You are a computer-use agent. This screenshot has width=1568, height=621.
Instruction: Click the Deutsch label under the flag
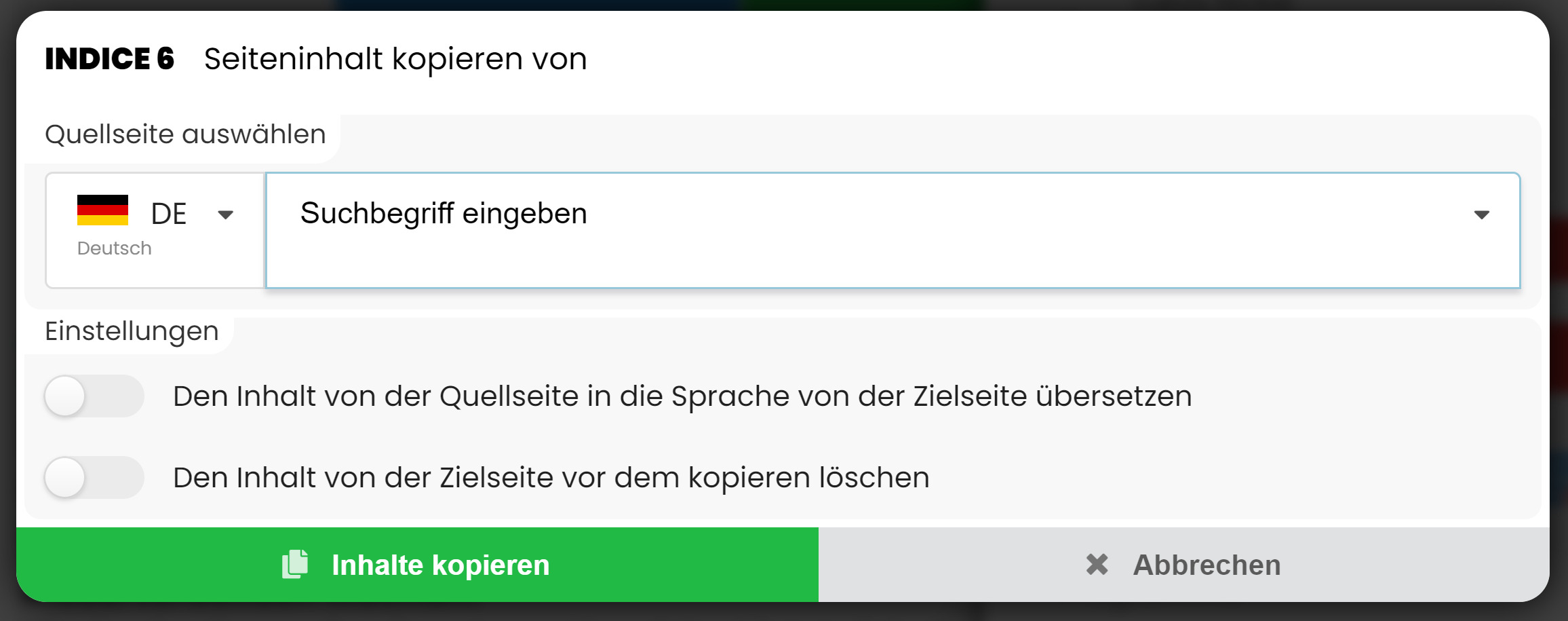pyautogui.click(x=115, y=248)
